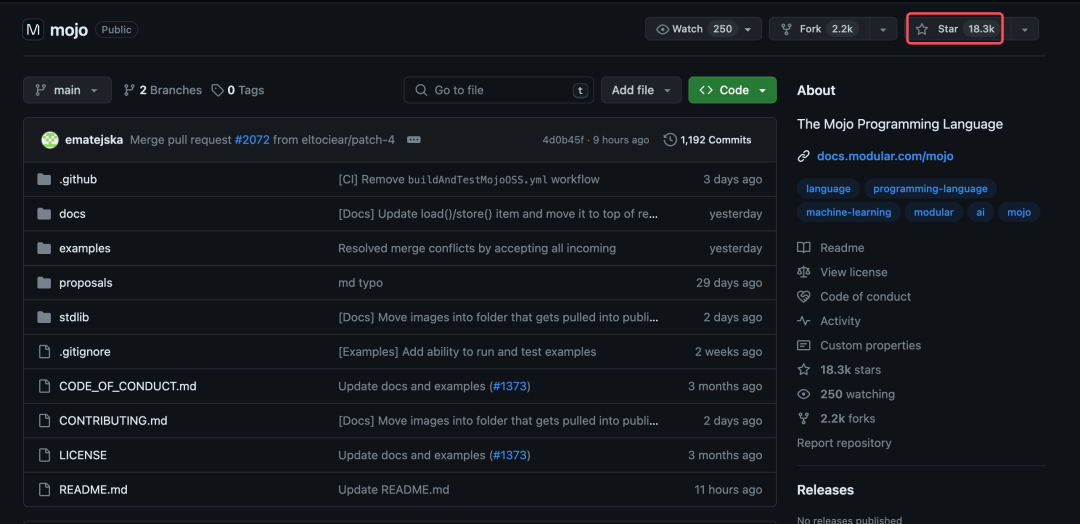Open CONTRIBUTING.md file
1080x524 pixels.
113,421
